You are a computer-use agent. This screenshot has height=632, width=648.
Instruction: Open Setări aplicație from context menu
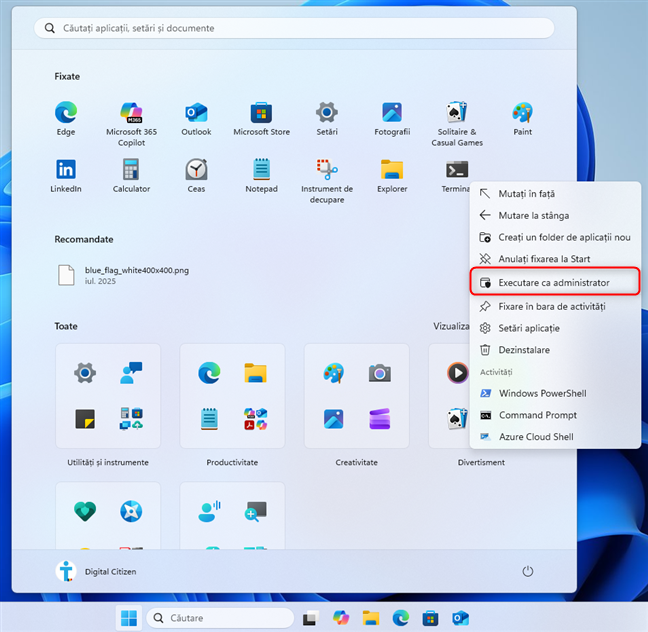click(x=555, y=328)
